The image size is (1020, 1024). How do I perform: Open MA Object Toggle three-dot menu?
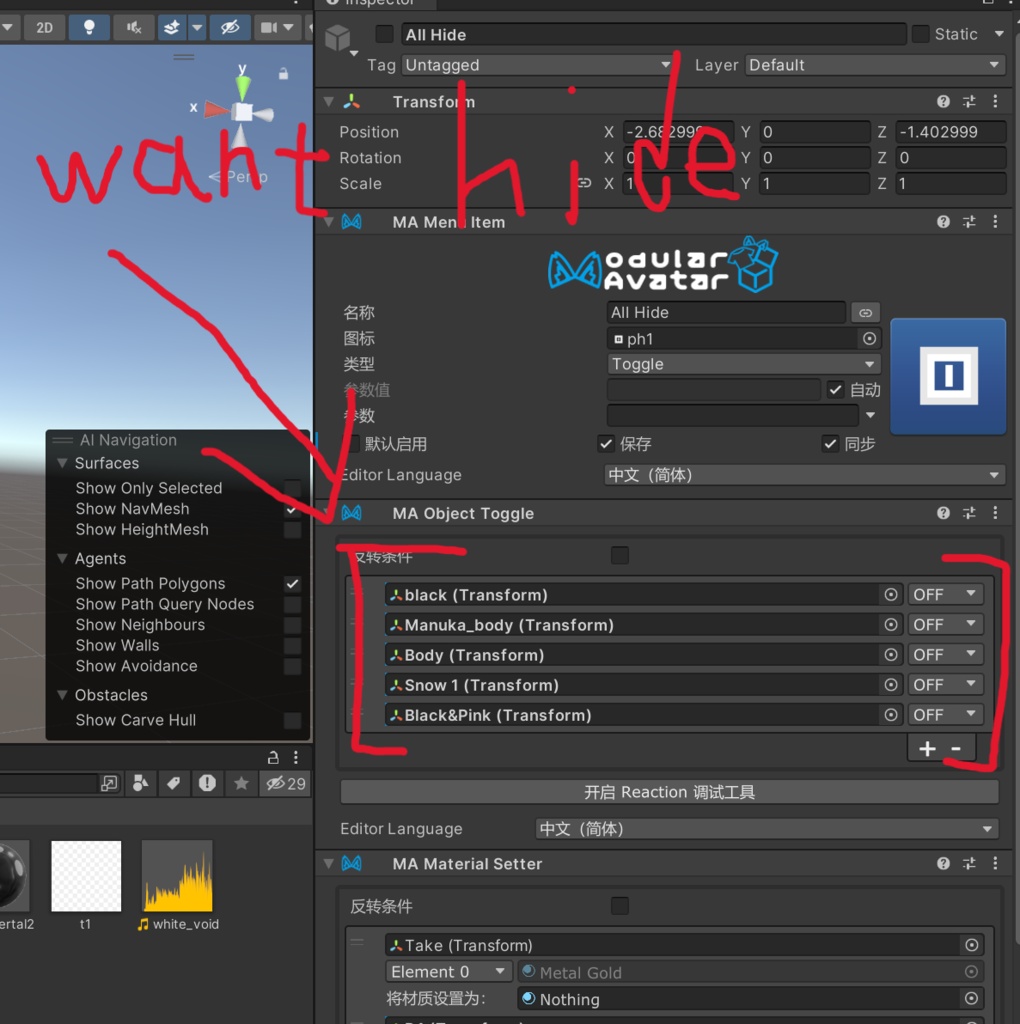pos(995,513)
